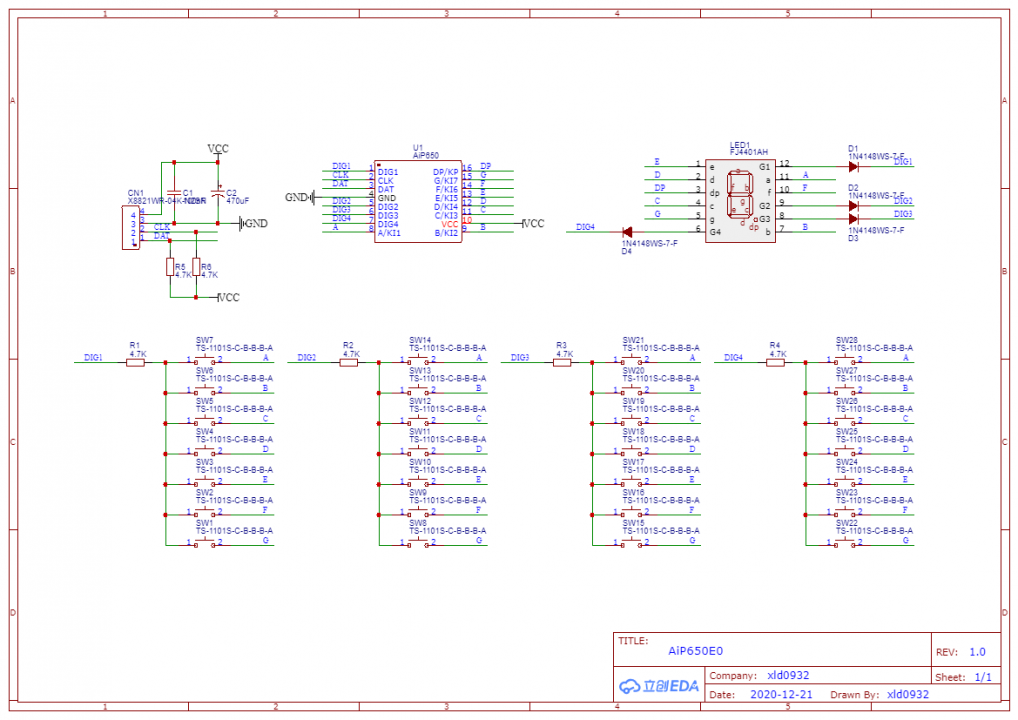Click the 470uF value text
Screen dimensions: 1018x720
pos(237,201)
